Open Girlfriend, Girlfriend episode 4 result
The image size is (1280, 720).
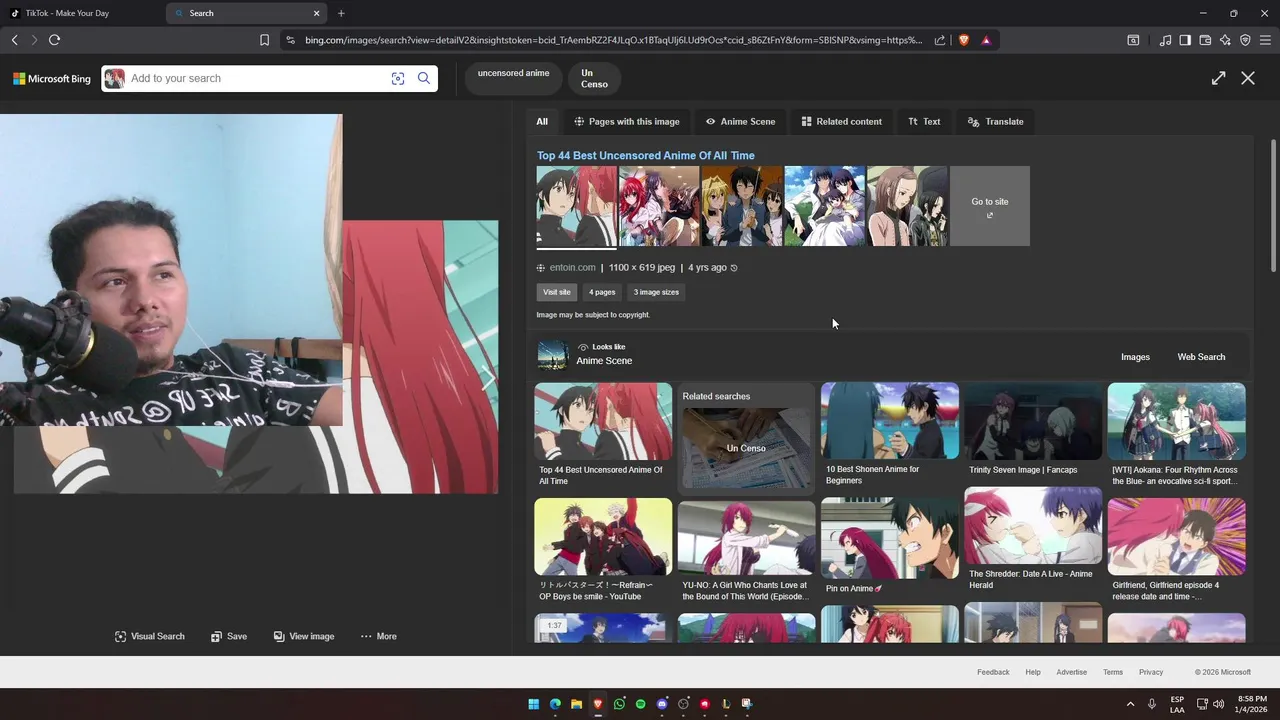pos(1176,537)
